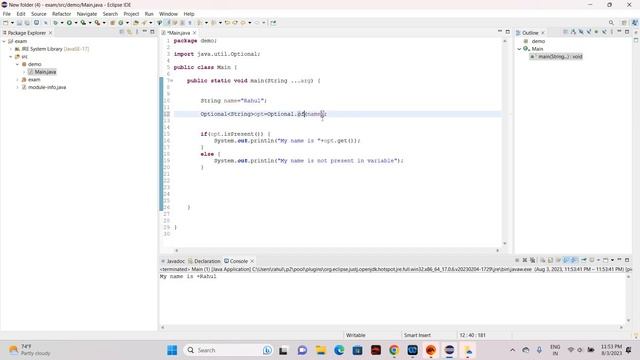Click the magnifier search icon top right
The height and width of the screenshot is (360, 640).
(x=611, y=23)
